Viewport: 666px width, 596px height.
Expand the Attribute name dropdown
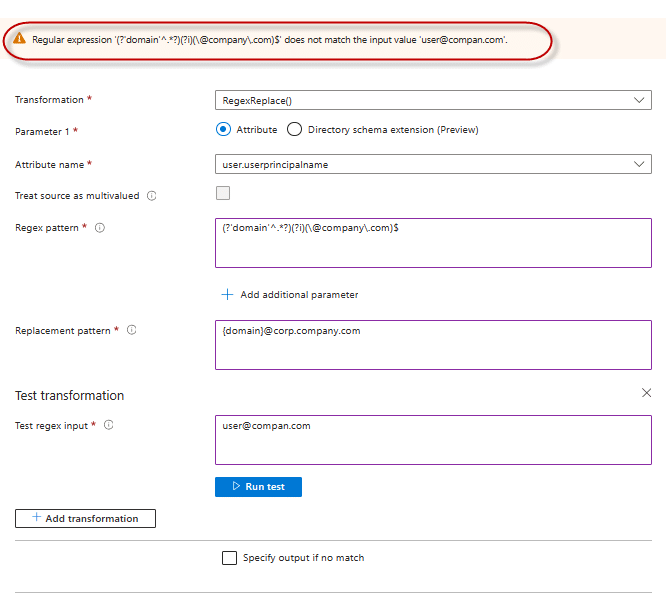432,164
